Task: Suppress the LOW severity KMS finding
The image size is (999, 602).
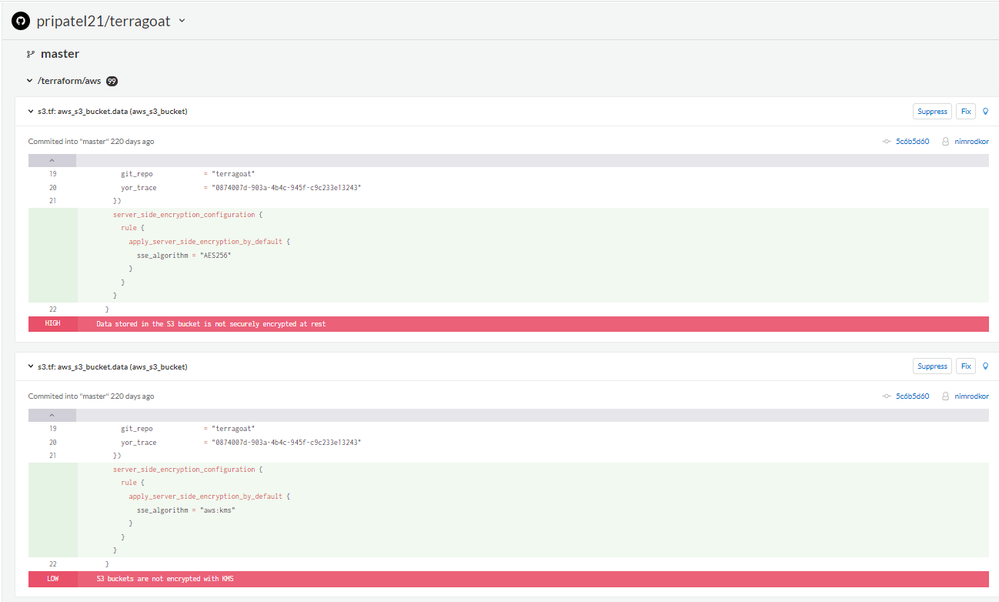Action: [x=932, y=367]
